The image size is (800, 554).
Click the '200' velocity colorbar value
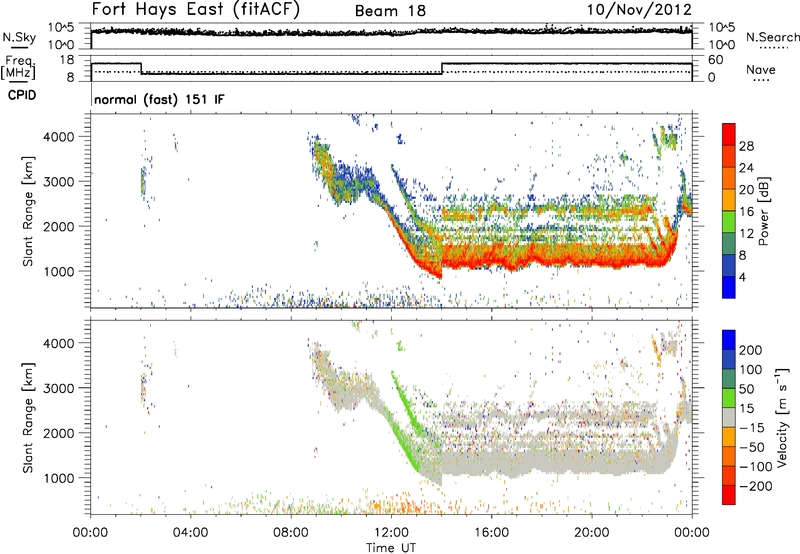point(750,350)
